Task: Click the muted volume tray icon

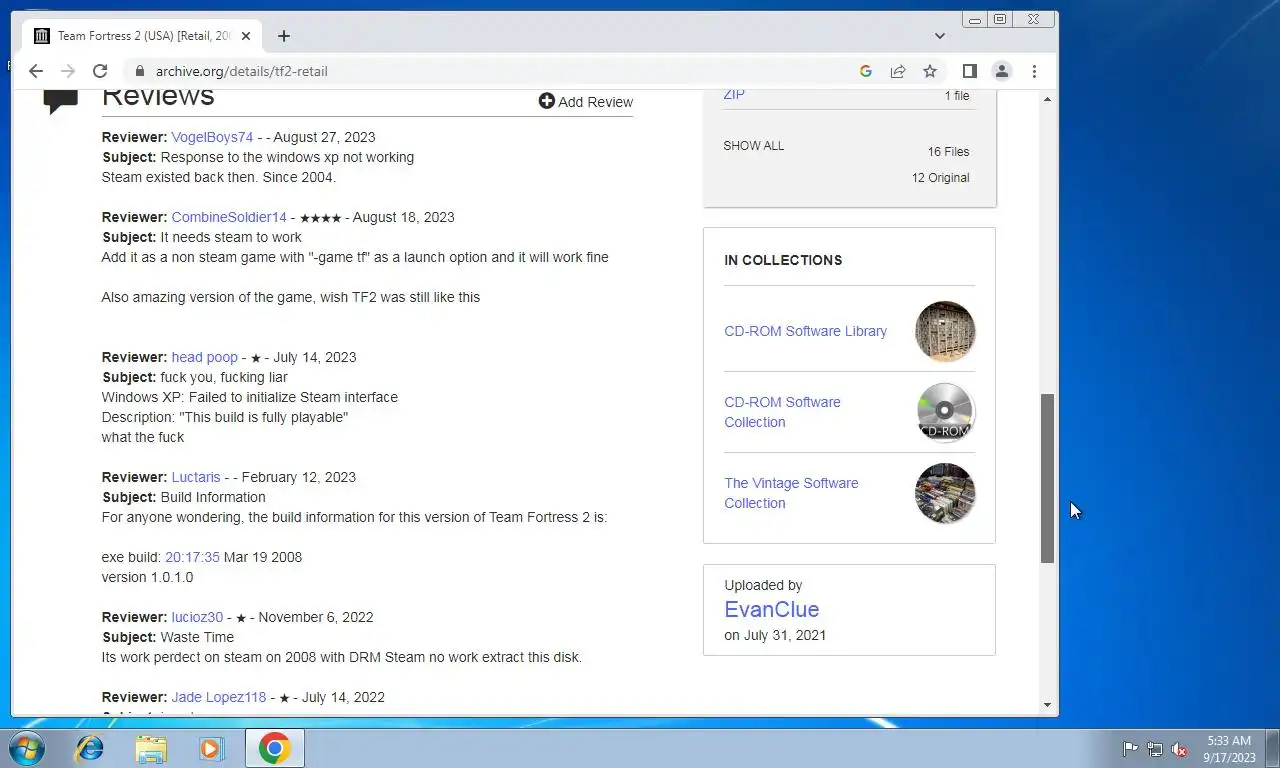Action: pyautogui.click(x=1179, y=749)
